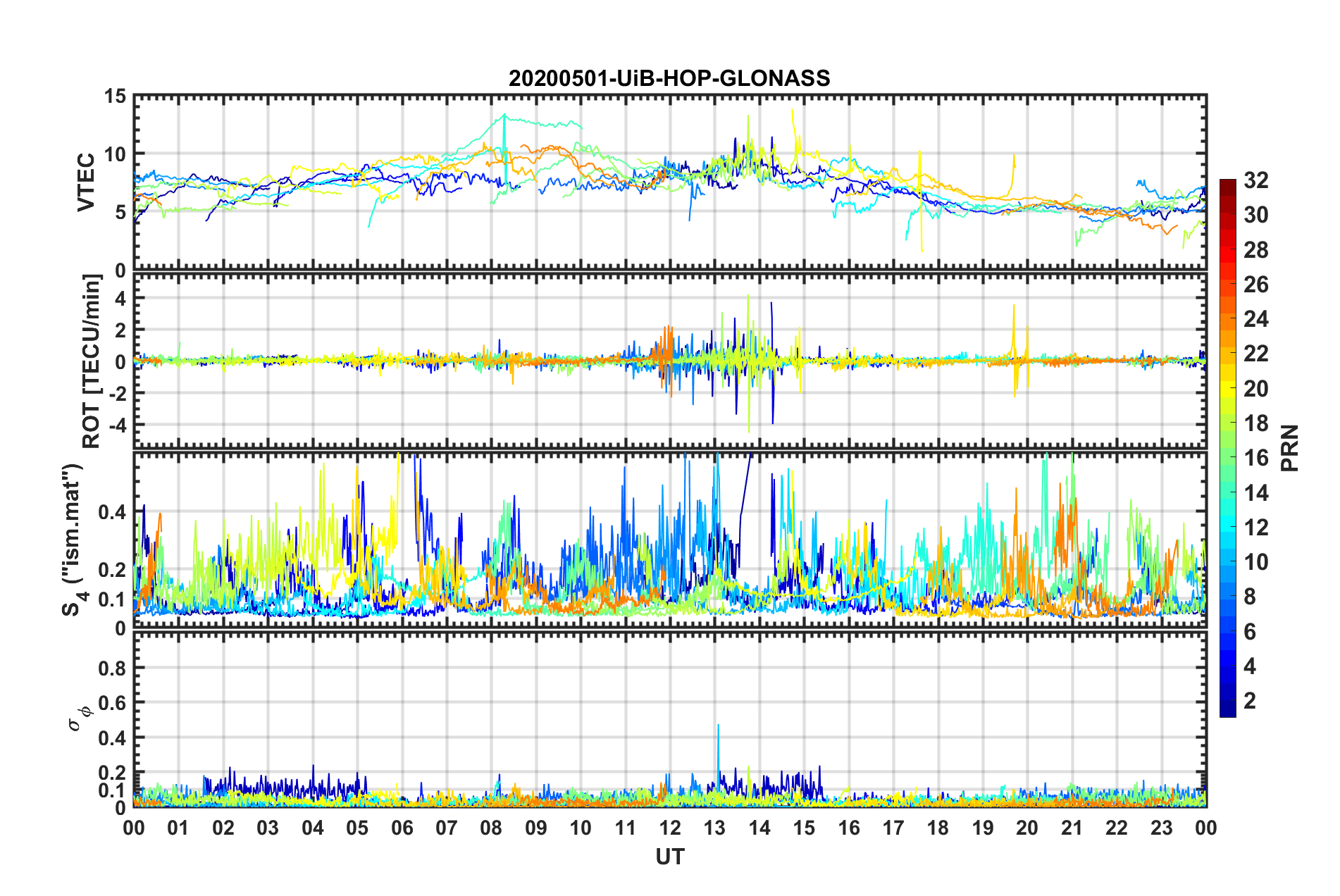Screen dimensions: 1340x896
Task: Click sigma phi axis tick 0.8
Action: point(113,668)
